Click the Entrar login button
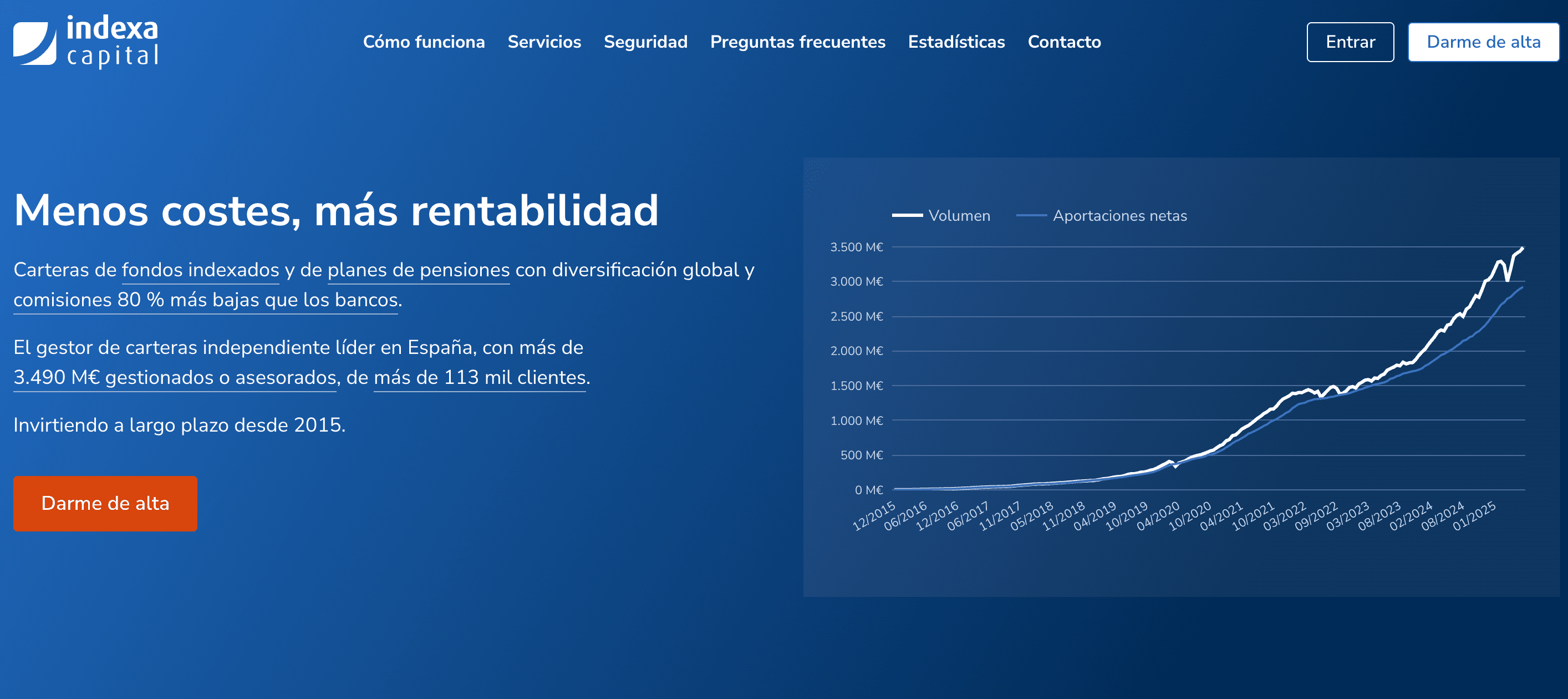 tap(1350, 42)
